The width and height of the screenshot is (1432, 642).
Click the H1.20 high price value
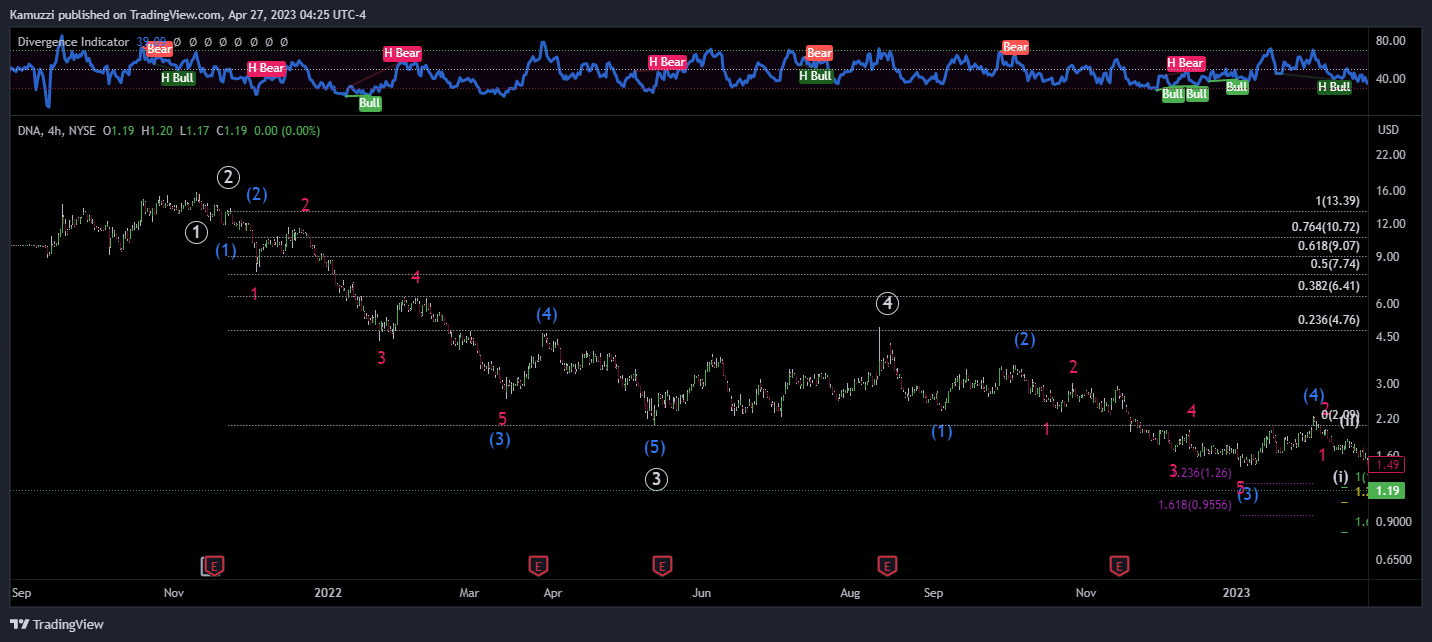point(157,130)
